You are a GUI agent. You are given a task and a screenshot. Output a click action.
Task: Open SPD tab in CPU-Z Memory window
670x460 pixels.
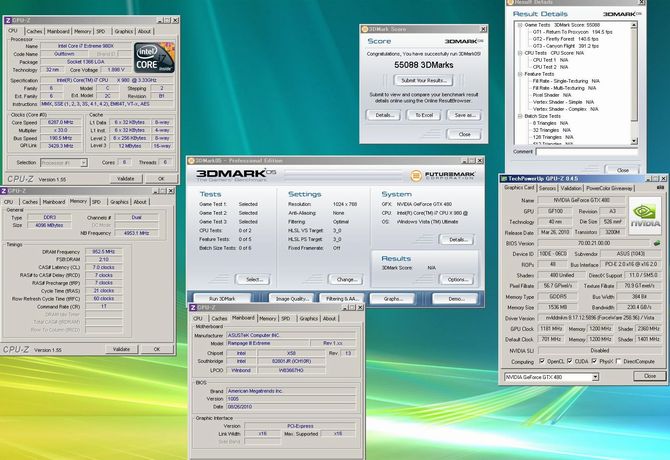(x=97, y=202)
